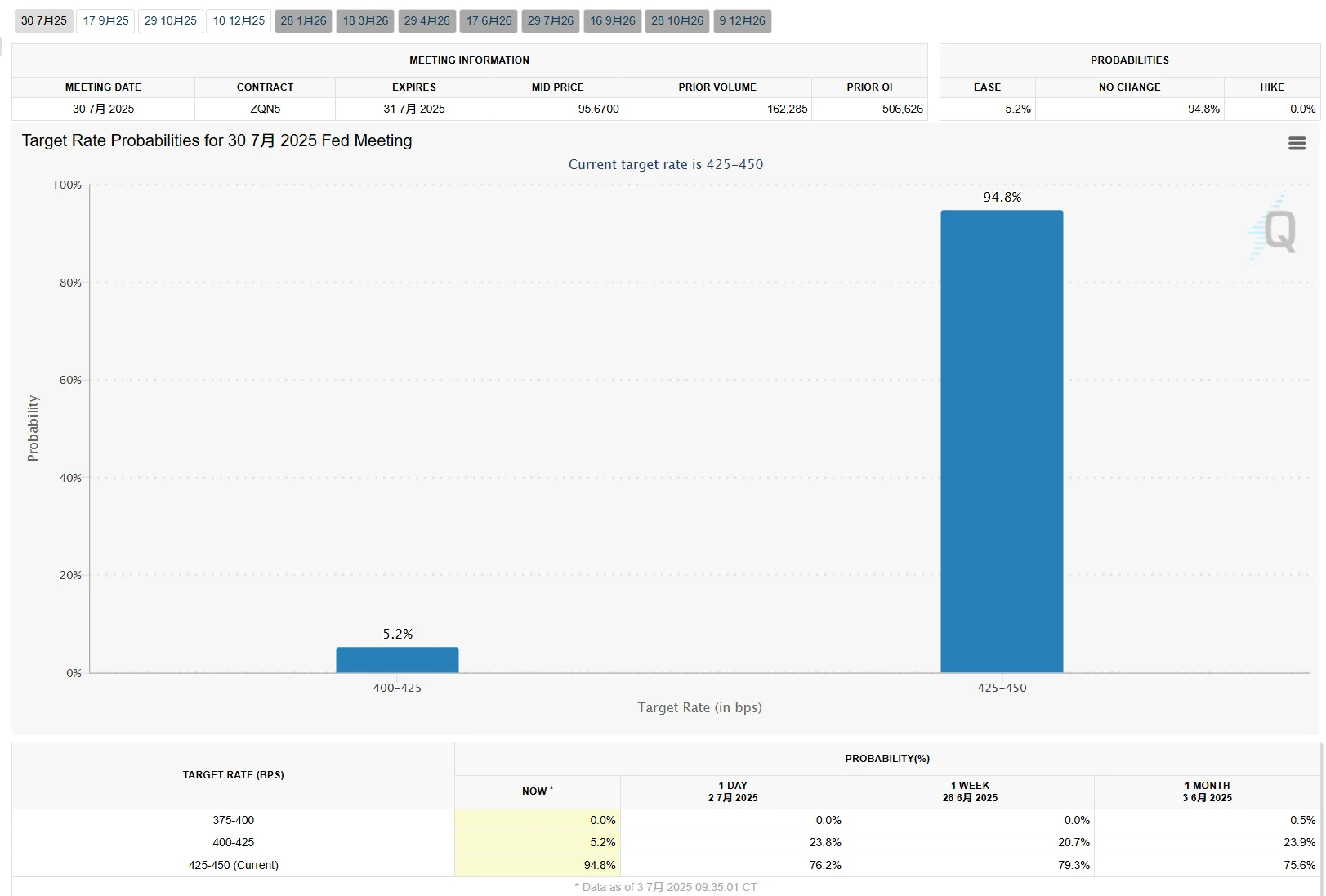The image size is (1326, 896).
Task: Select the 425-450 (Current) table row
Action: point(666,865)
